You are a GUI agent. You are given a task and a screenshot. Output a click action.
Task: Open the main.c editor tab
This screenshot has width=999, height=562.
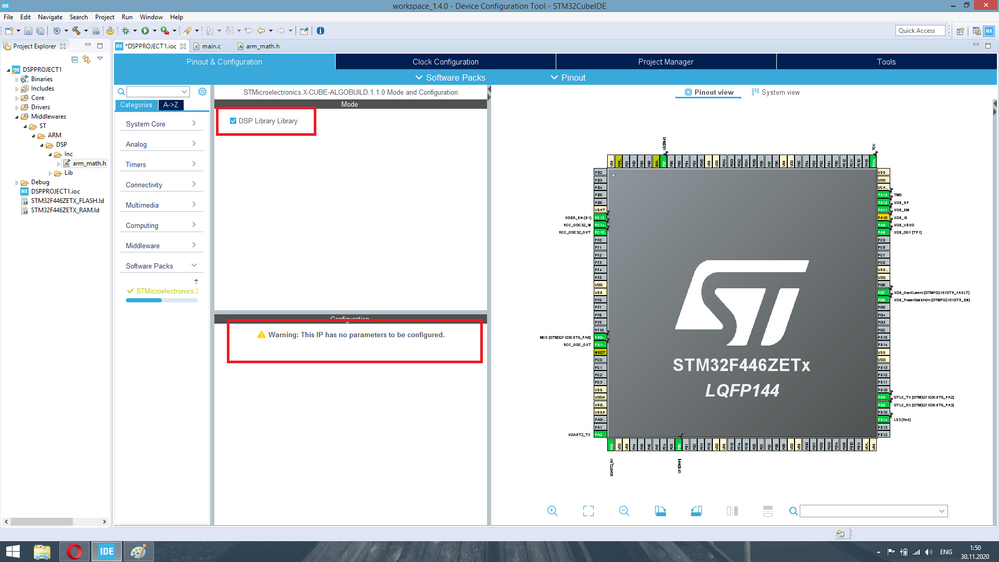coord(207,47)
